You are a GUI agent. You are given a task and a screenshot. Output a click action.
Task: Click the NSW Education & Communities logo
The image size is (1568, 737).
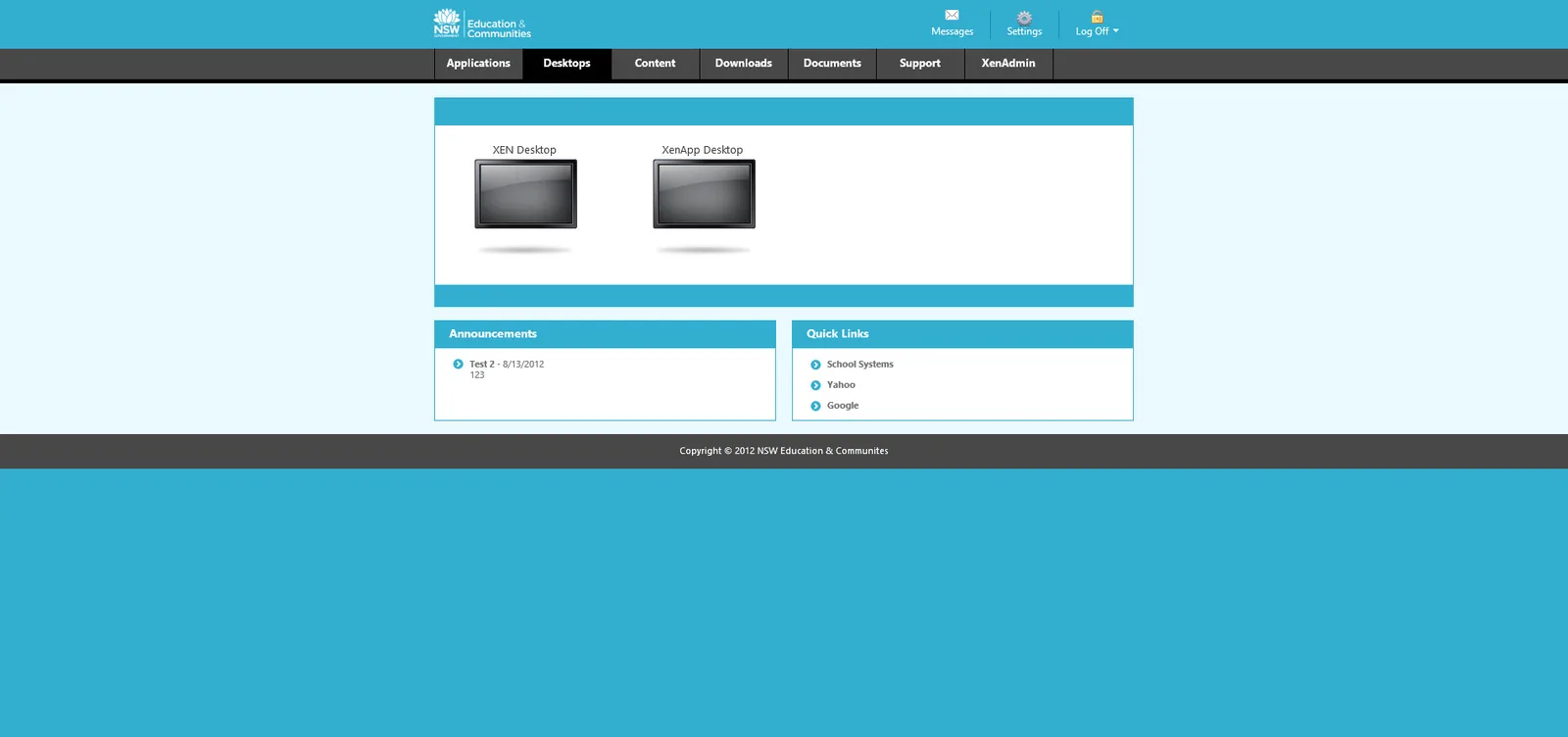coord(482,24)
